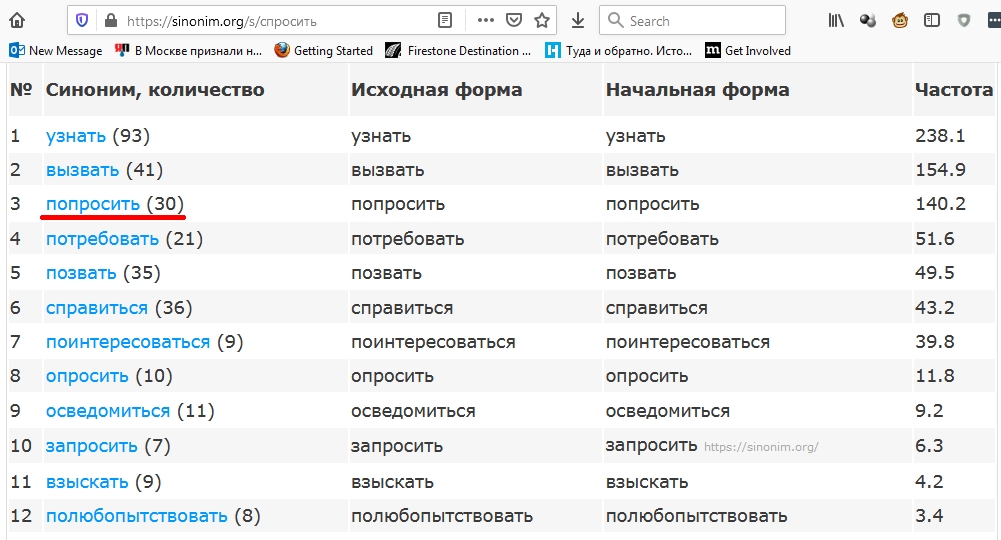The height and width of the screenshot is (540, 1001).
Task: Click 'осведомиться' in the Исходная форма column
Action: (x=413, y=411)
